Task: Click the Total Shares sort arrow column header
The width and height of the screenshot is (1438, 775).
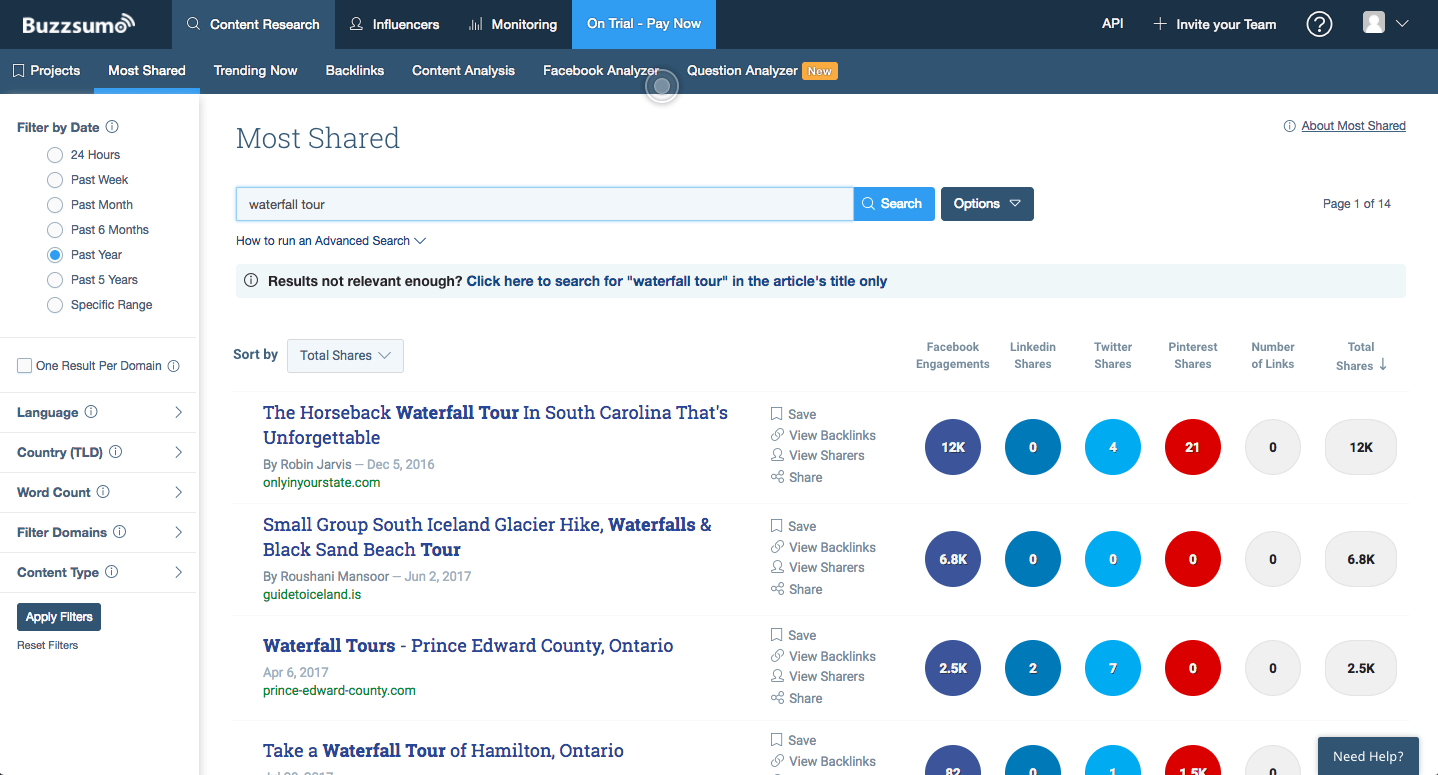Action: click(x=1361, y=356)
